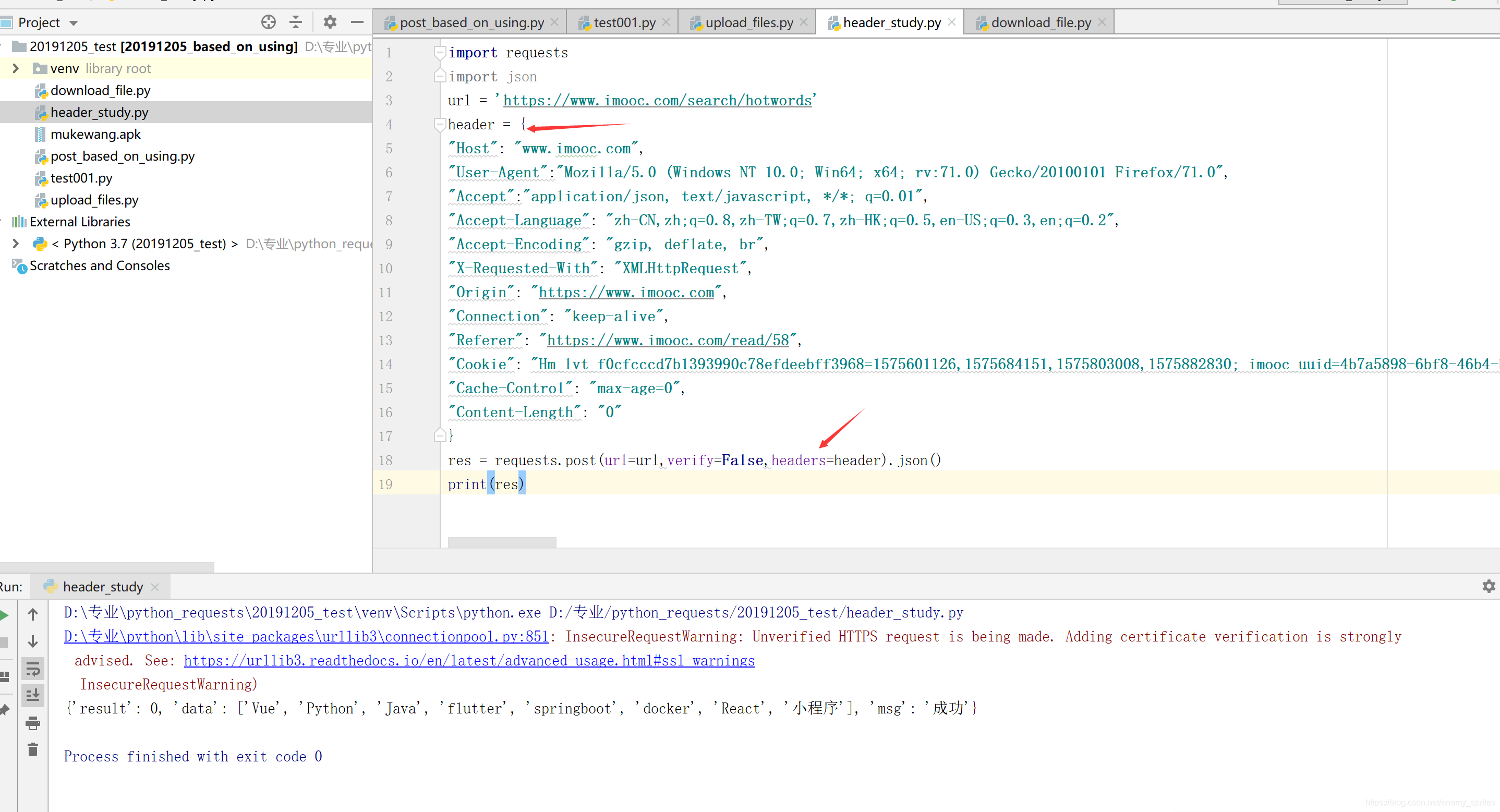Screen dimensions: 1500x812
Task: Switch to the upload_files.py tab
Action: (x=748, y=23)
